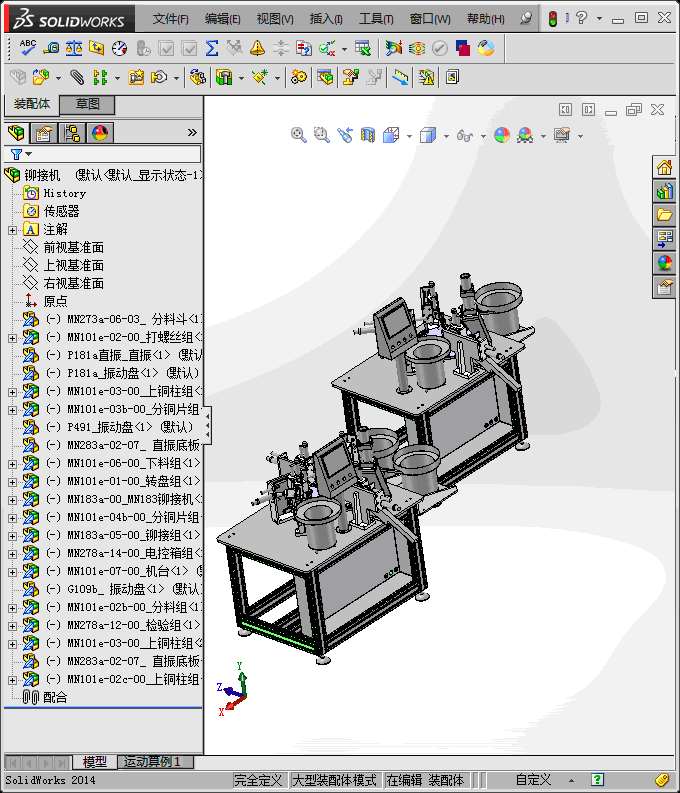
Task: Click the rebuild traffic light icon
Action: pyautogui.click(x=553, y=19)
